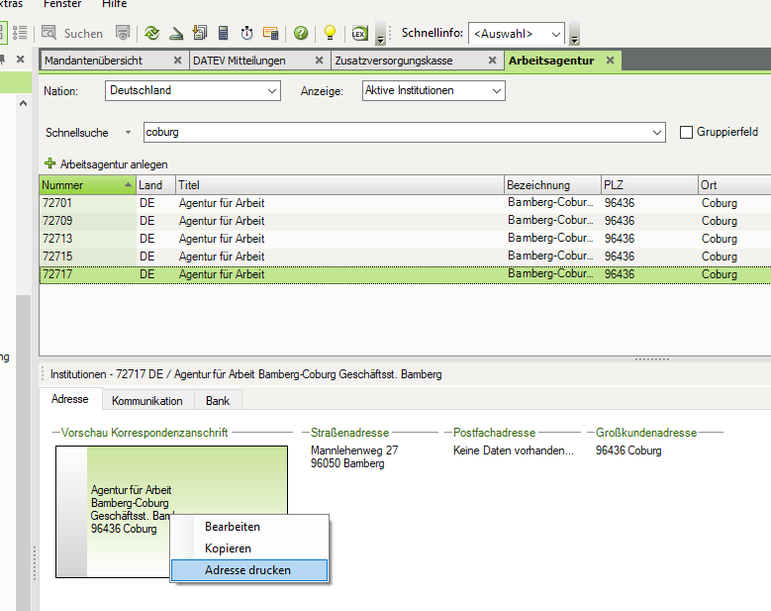Click the LEX info icon

pos(360,33)
